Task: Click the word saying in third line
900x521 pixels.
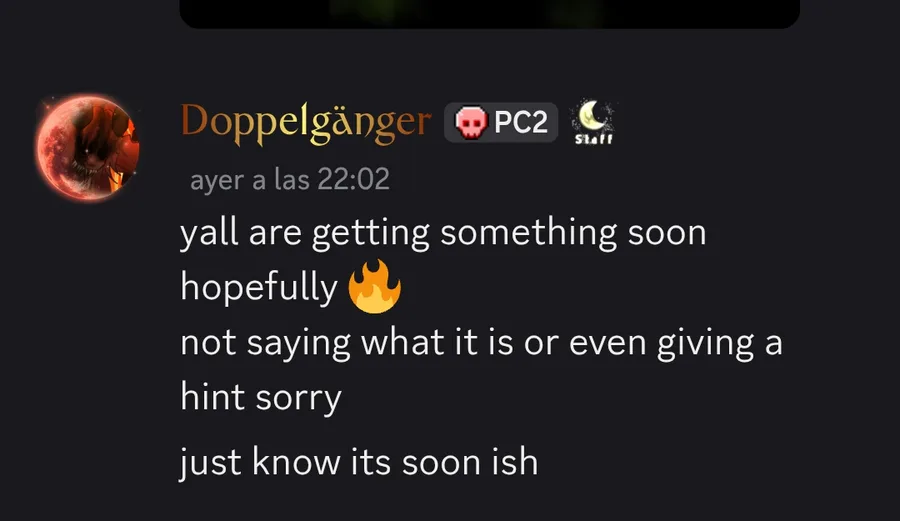Action: pyautogui.click(x=298, y=343)
